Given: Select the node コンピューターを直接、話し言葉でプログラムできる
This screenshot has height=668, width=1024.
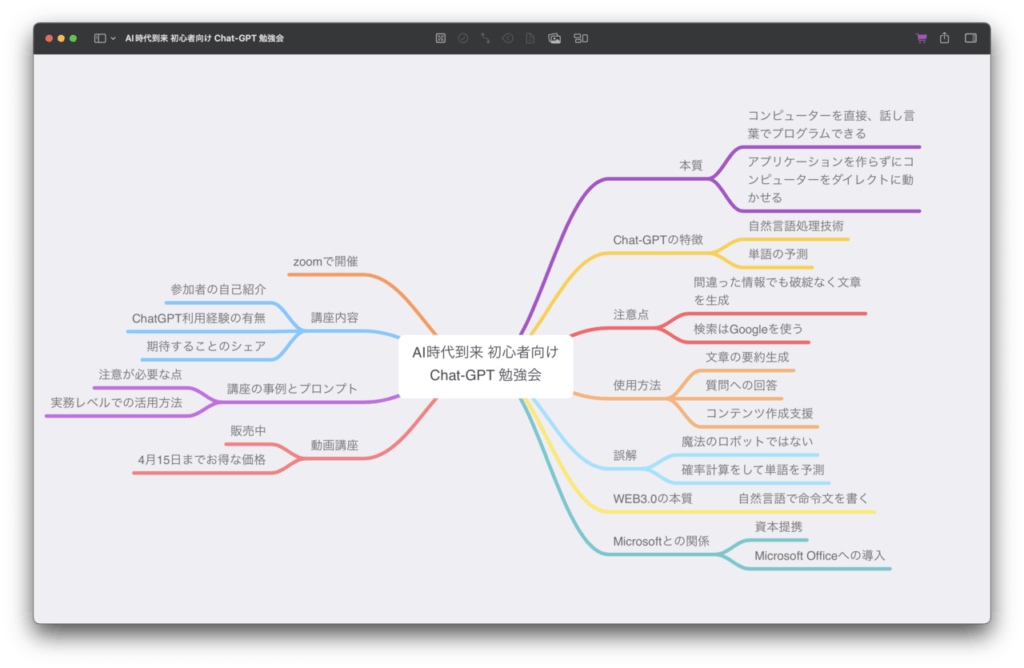Looking at the screenshot, I should pos(831,125).
